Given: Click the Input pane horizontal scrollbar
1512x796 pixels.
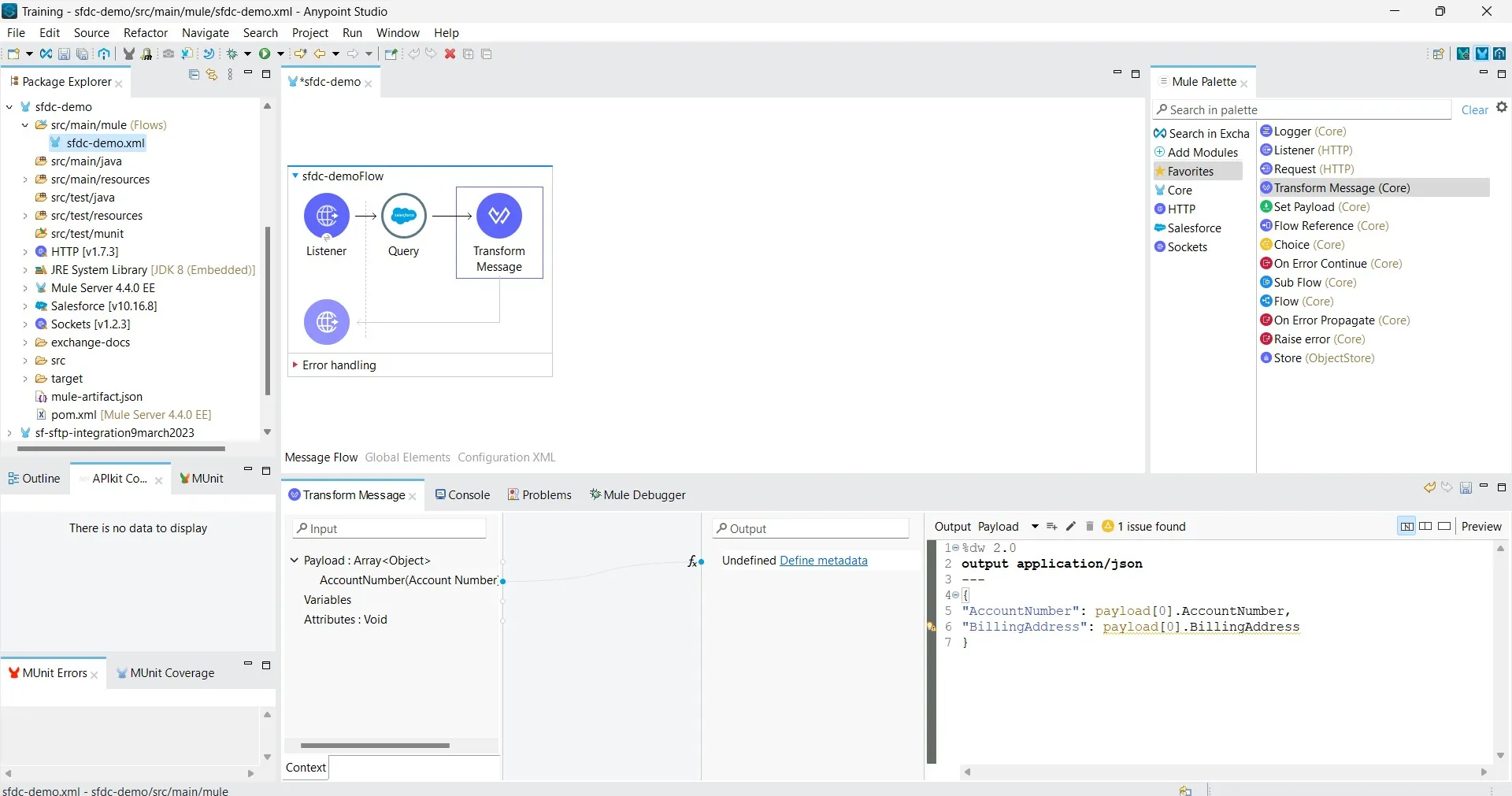Looking at the screenshot, I should (375, 746).
